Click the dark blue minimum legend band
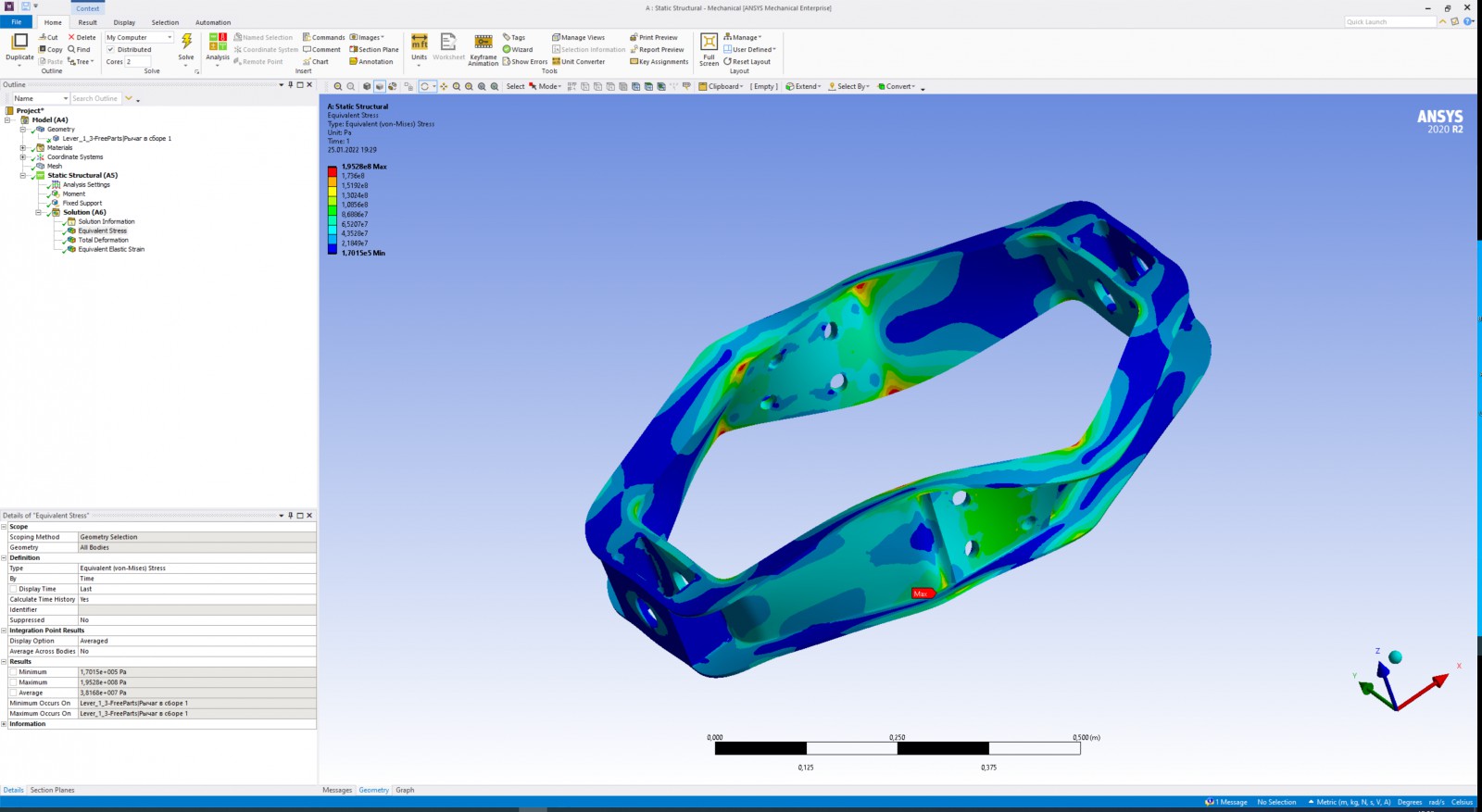 click(x=332, y=248)
